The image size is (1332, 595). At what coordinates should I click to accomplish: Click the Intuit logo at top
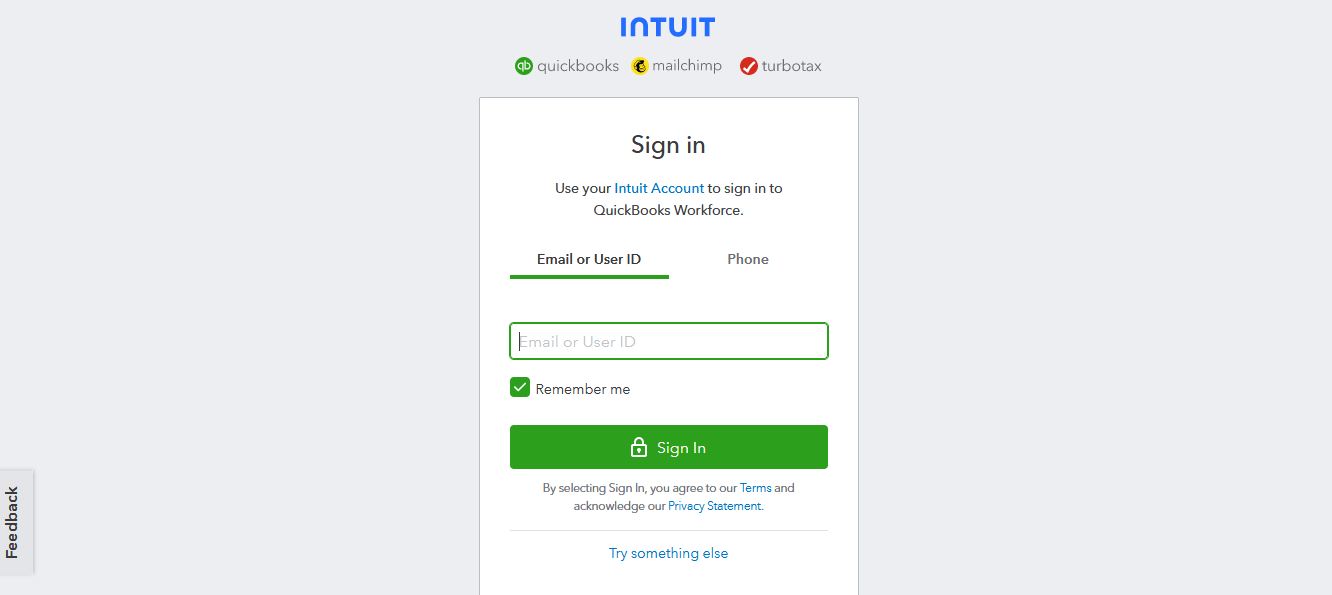(667, 27)
